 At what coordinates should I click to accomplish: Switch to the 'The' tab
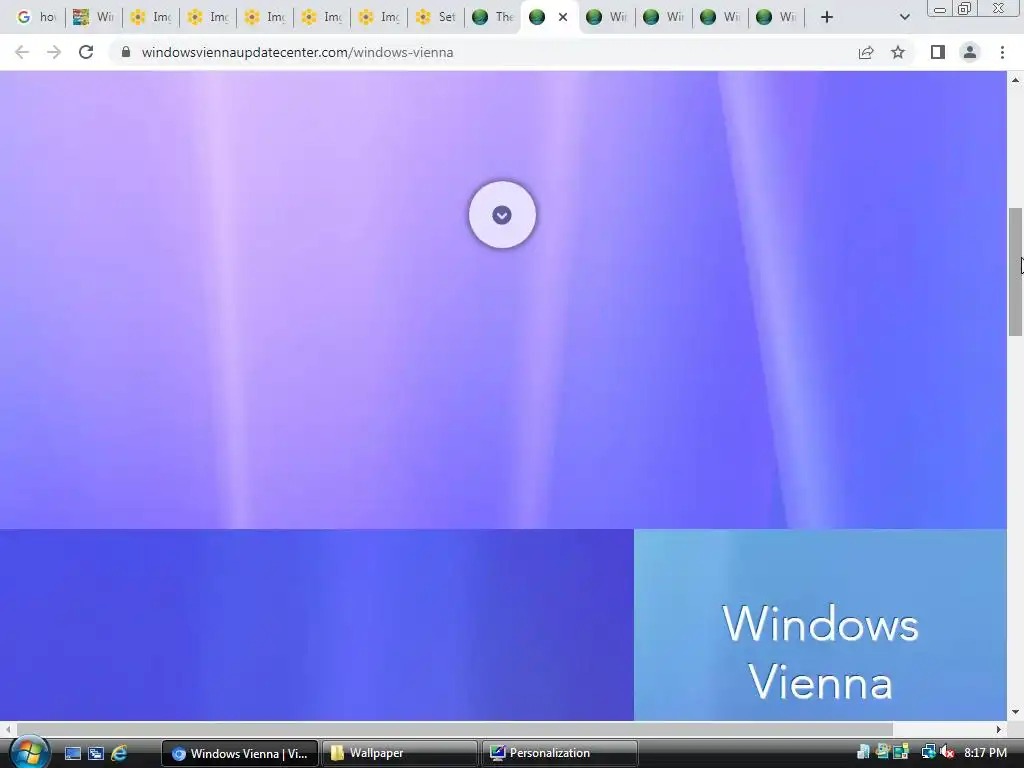click(492, 17)
